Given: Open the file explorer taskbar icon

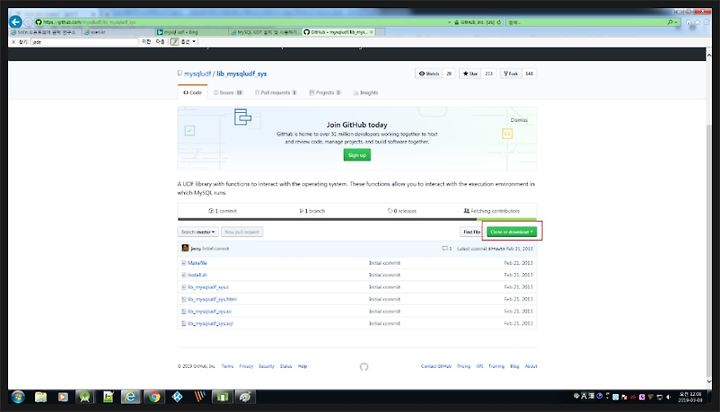Looking at the screenshot, I should (x=41, y=397).
